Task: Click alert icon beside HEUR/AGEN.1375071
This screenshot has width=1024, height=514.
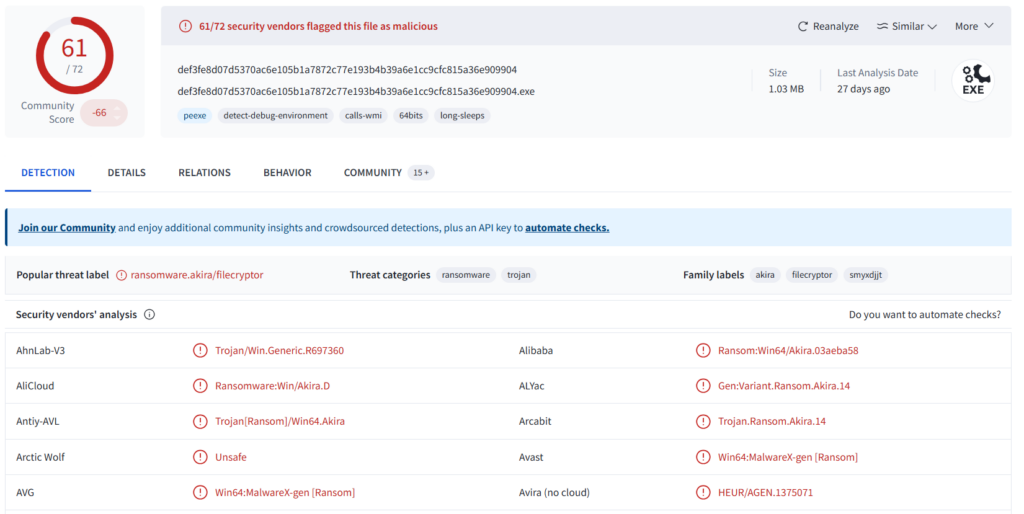Action: (703, 492)
